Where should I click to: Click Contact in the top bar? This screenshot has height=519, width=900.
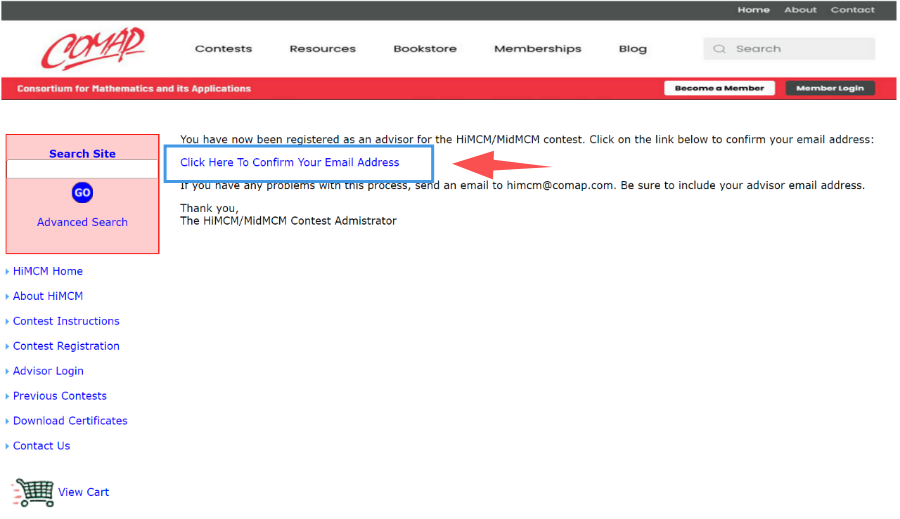pos(852,10)
